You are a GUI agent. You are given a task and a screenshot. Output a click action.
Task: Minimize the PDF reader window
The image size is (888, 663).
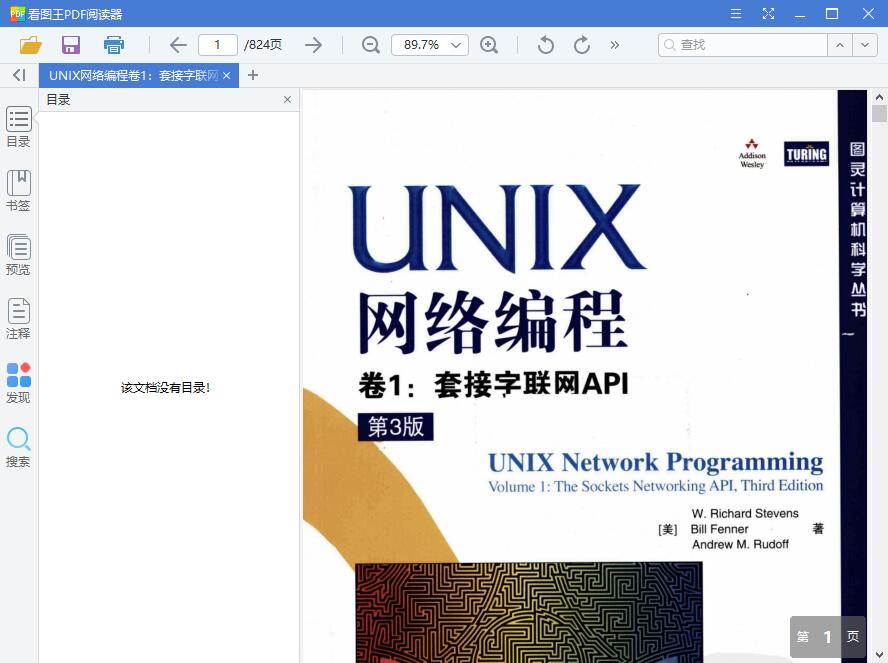pos(800,14)
